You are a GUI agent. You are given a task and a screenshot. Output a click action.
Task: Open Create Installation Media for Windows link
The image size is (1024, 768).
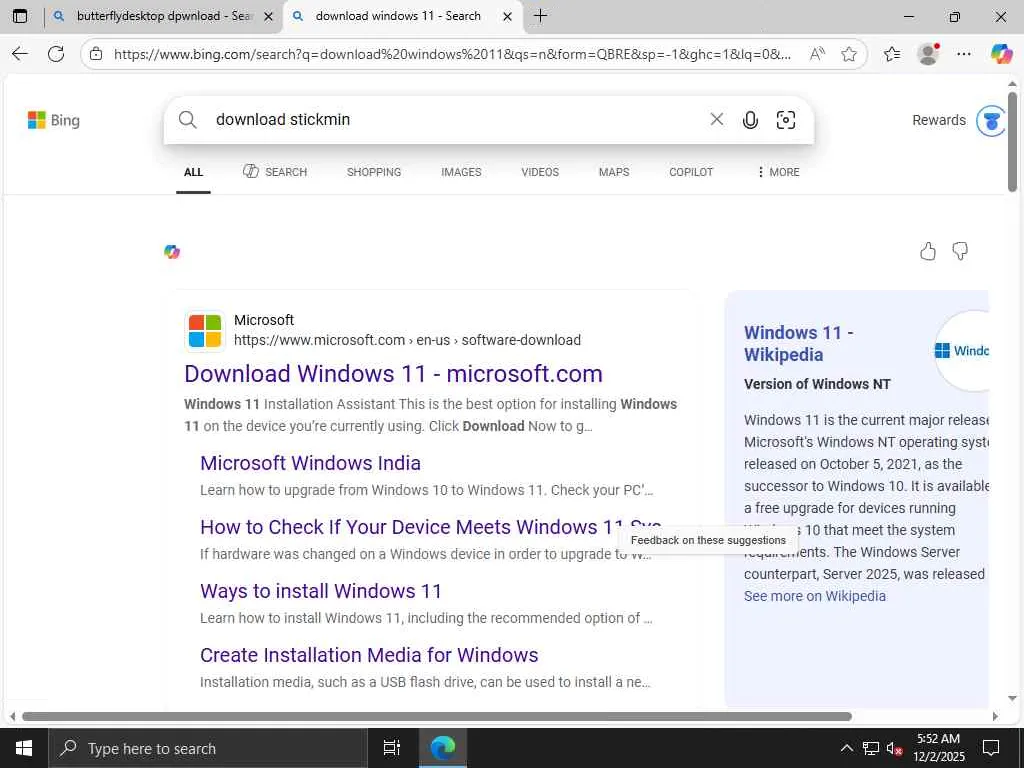pyautogui.click(x=369, y=655)
